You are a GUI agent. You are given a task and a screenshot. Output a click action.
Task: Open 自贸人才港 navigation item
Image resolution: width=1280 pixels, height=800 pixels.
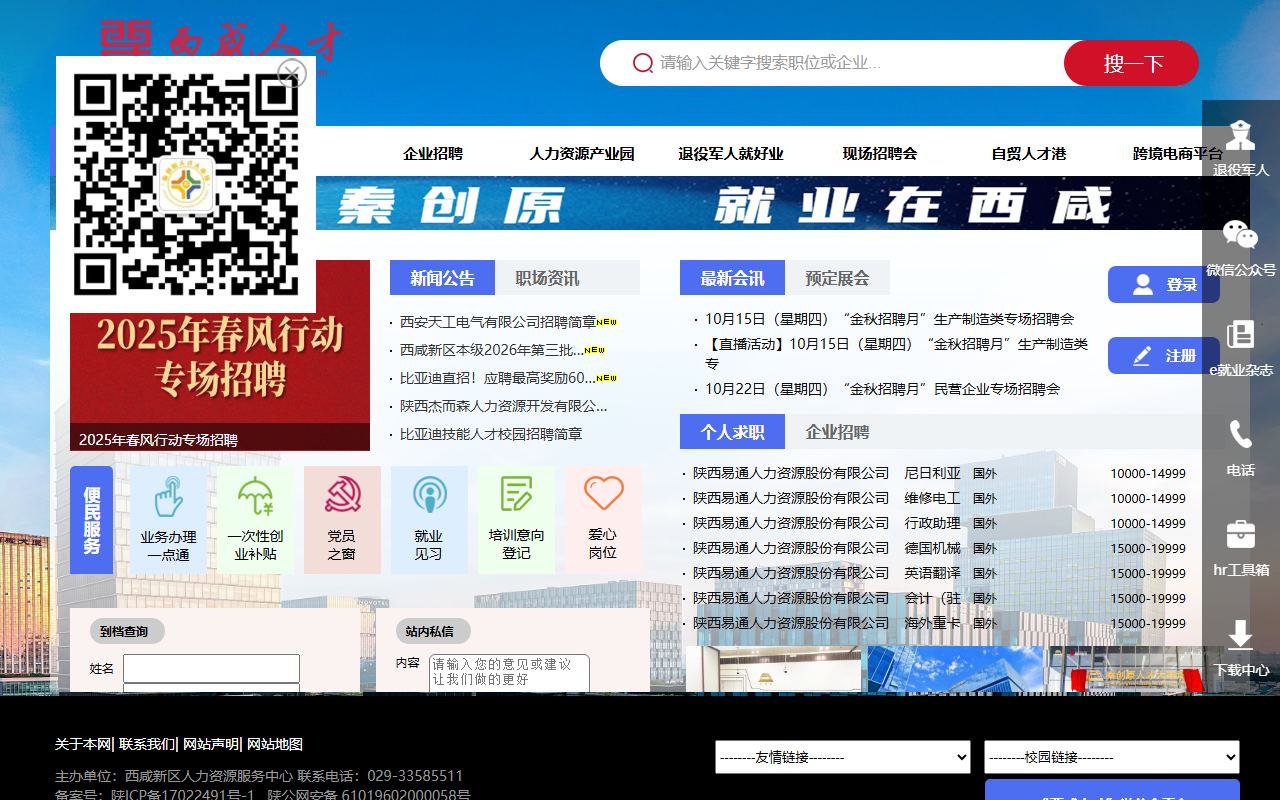(1029, 153)
